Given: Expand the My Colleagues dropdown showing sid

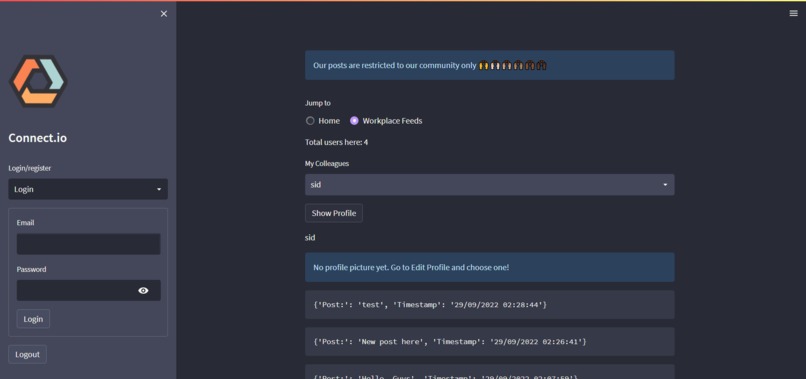Looking at the screenshot, I should click(489, 185).
